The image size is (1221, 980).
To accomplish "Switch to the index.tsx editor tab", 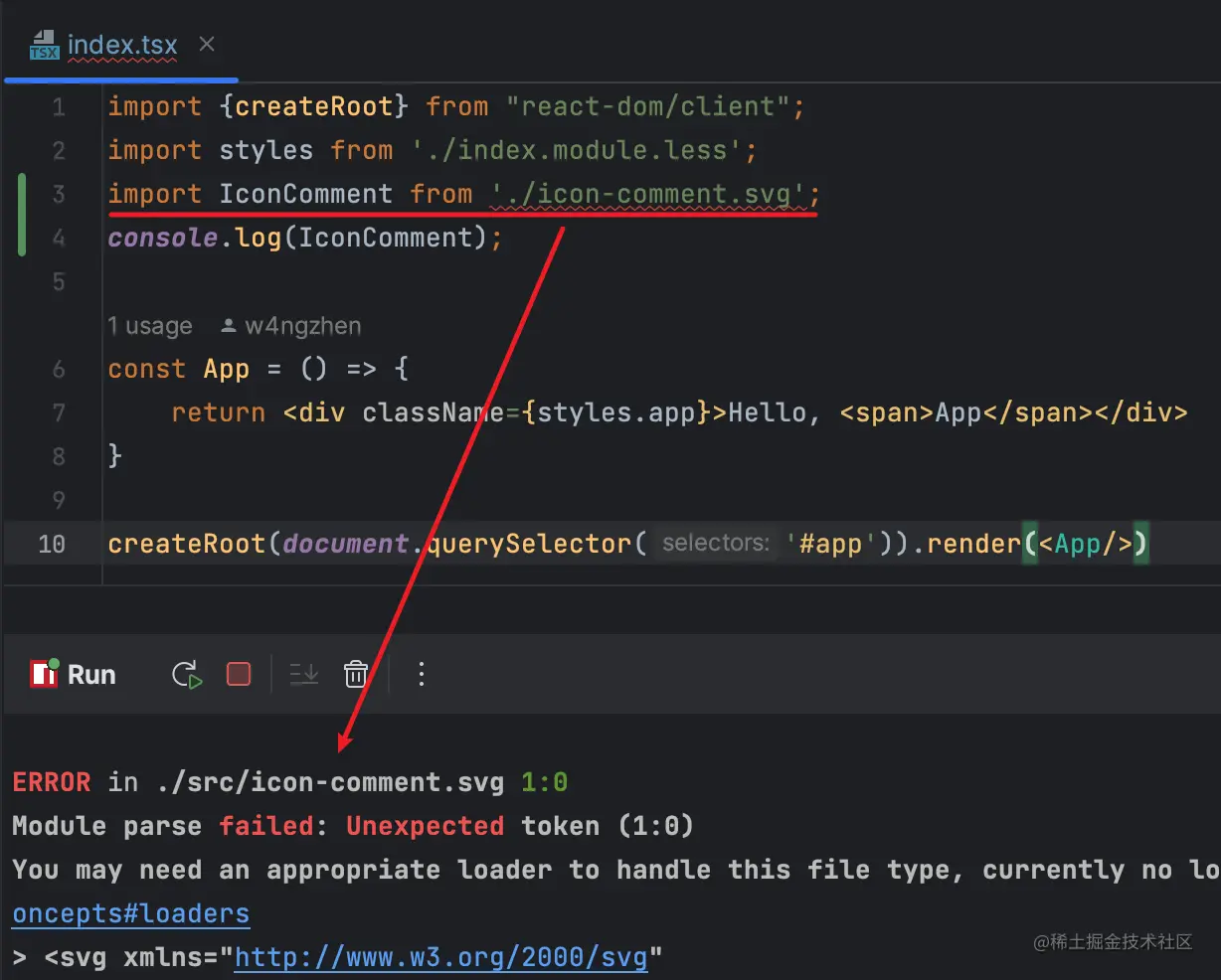I will click(121, 45).
